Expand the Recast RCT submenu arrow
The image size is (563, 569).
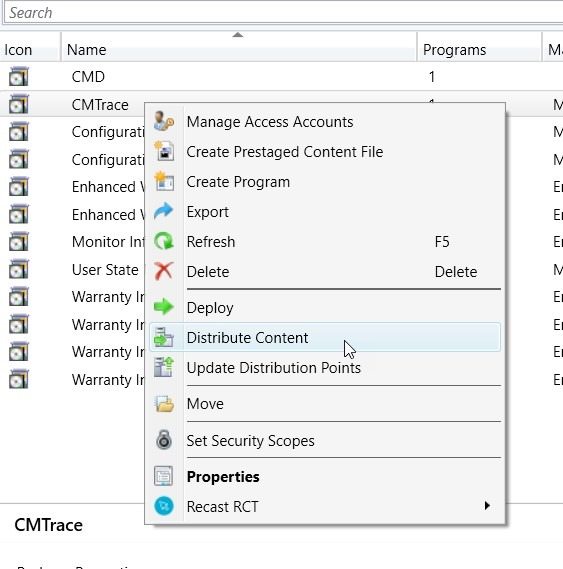coord(487,505)
